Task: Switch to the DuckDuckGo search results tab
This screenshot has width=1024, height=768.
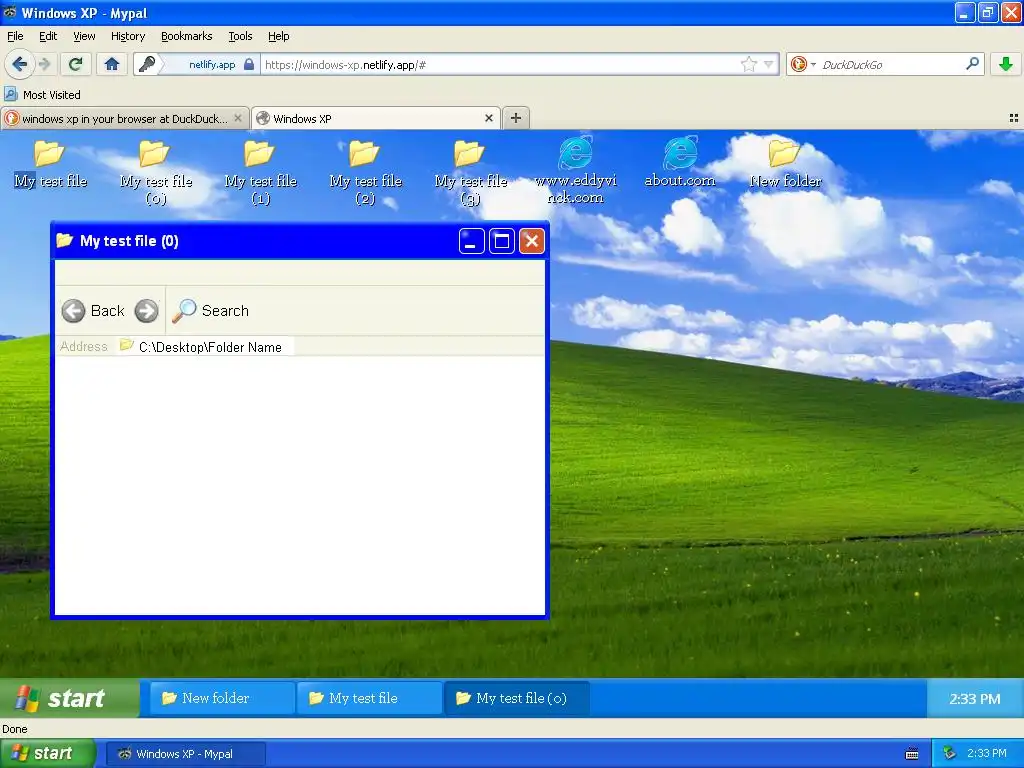Action: 124,118
